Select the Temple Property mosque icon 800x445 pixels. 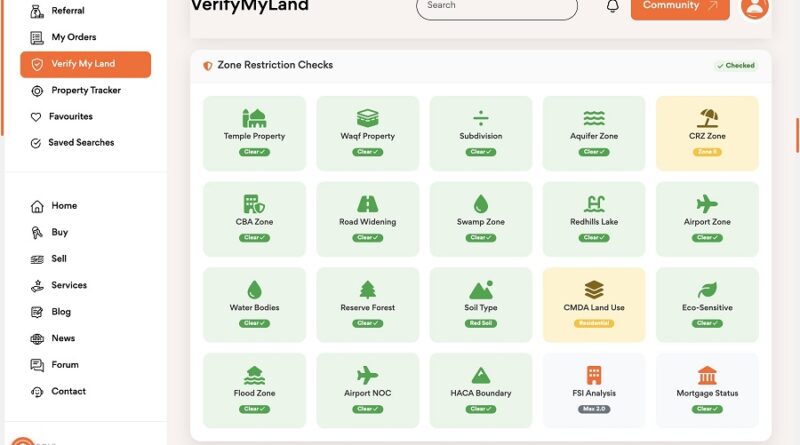pos(254,118)
